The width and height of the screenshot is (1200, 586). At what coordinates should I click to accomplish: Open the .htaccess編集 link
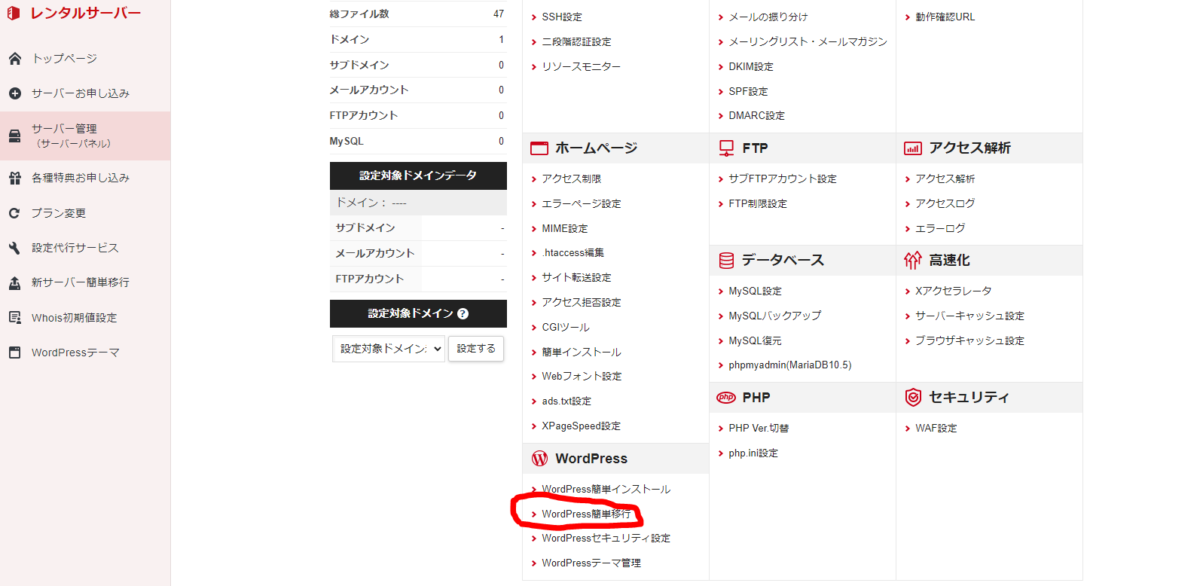(572, 253)
